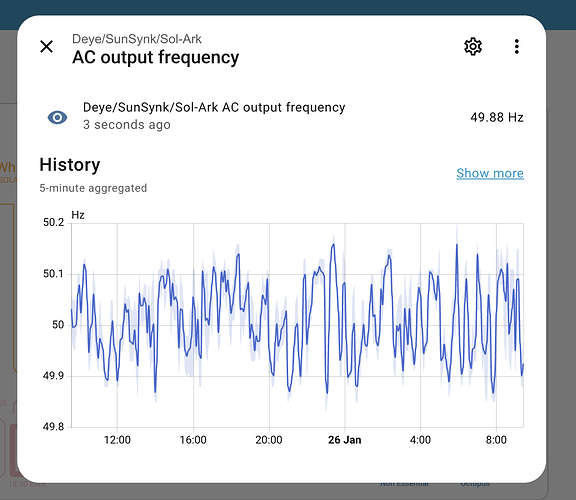Viewport: 576px width, 500px height.
Task: Click the Hz unit label above chart
Action: coord(78,215)
